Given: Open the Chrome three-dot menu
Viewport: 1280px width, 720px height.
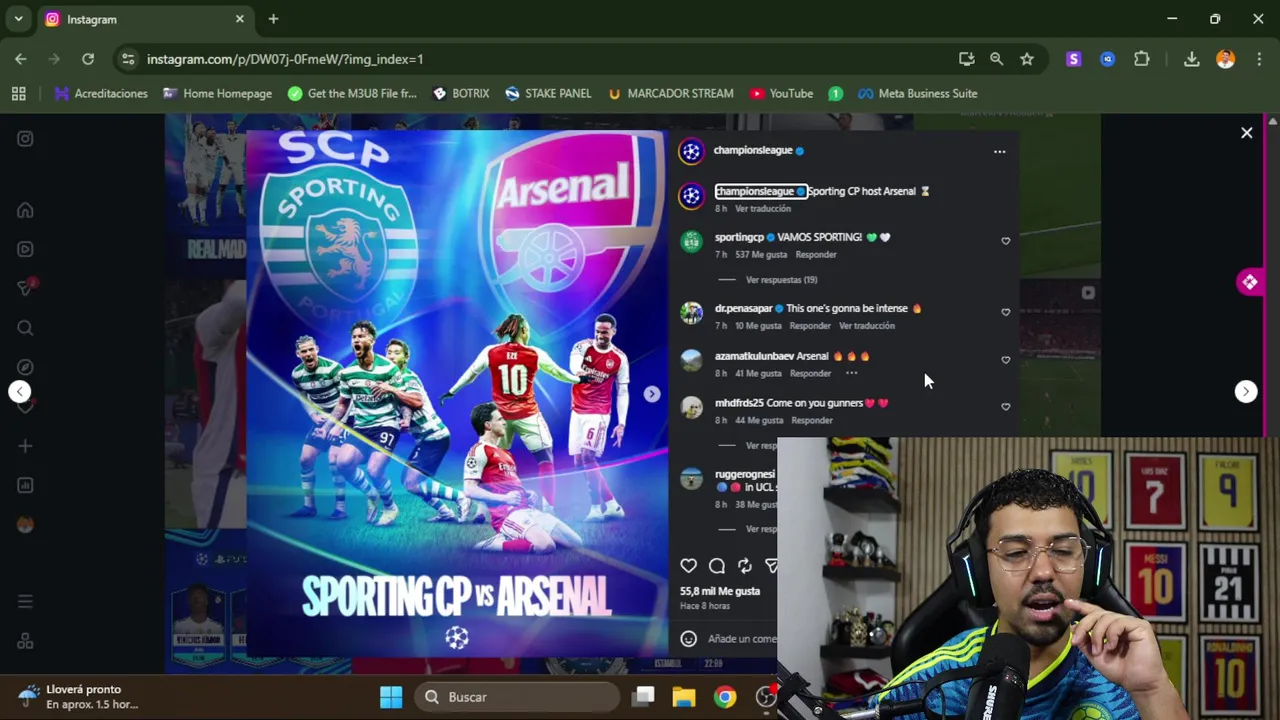Looking at the screenshot, I should coord(1259,59).
